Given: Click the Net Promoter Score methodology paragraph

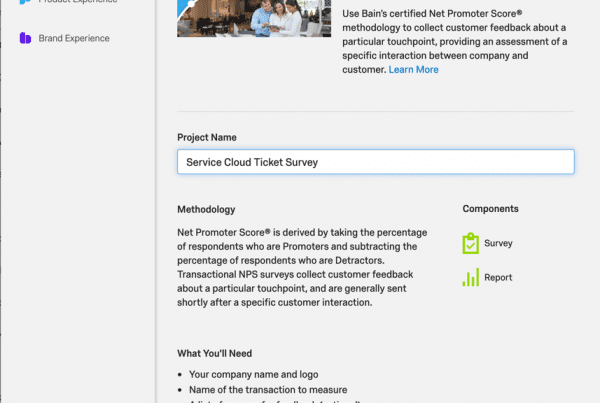Looking at the screenshot, I should (x=302, y=267).
